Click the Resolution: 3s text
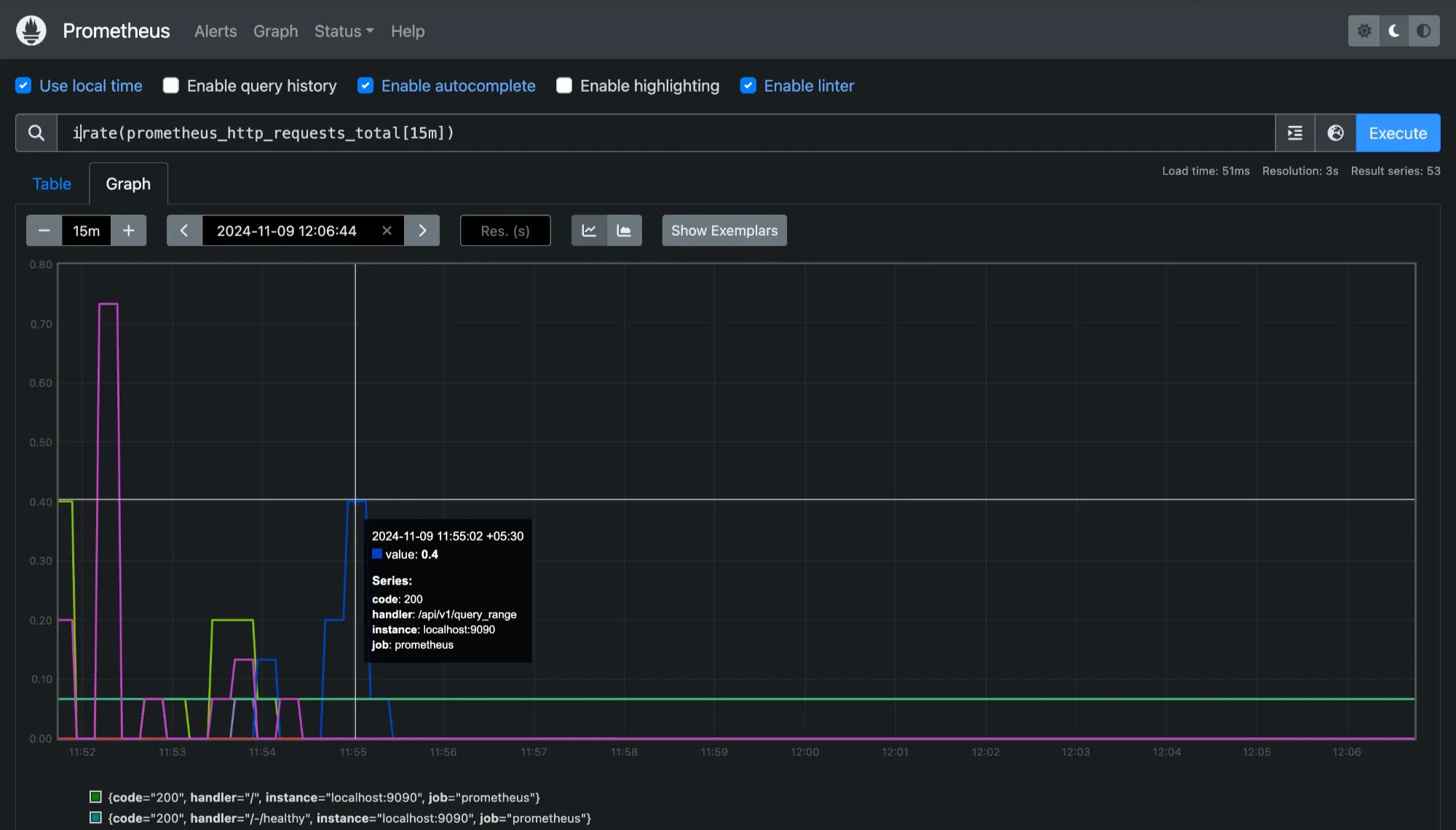 pos(1300,171)
